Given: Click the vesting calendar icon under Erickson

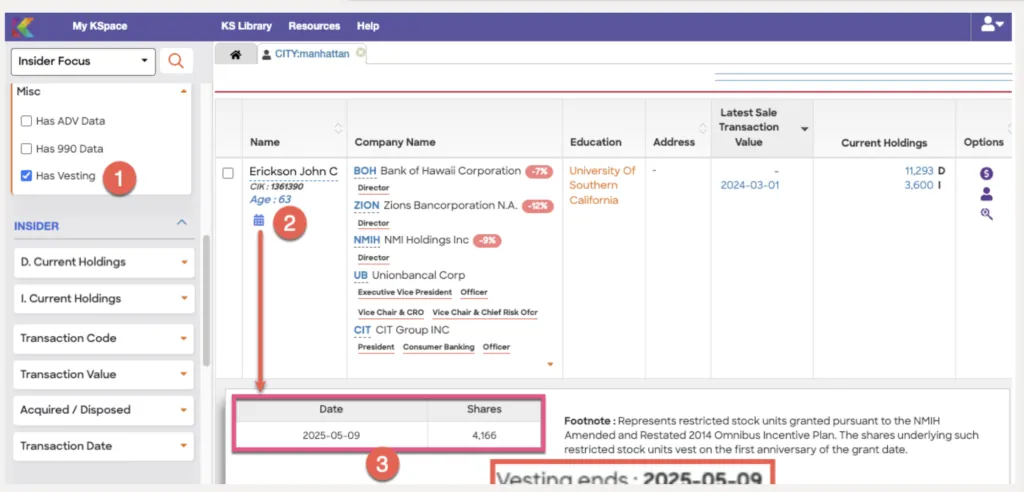Looking at the screenshot, I should click(x=259, y=220).
